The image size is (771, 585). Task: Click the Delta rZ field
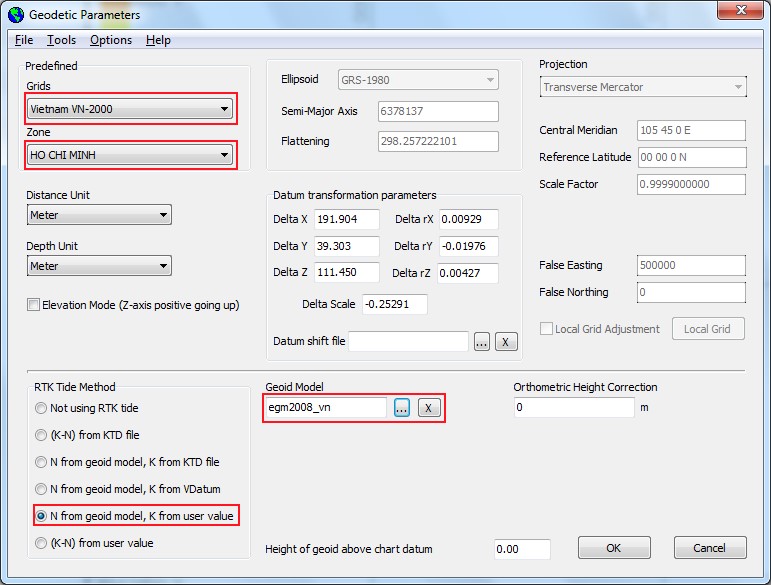click(x=468, y=273)
